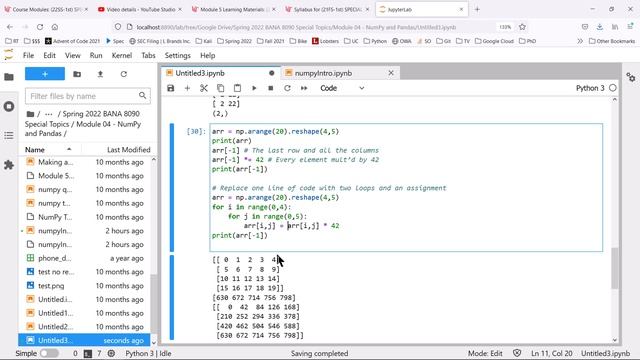
Task: Click the file list scrollbar down arrow
Action: point(154,342)
